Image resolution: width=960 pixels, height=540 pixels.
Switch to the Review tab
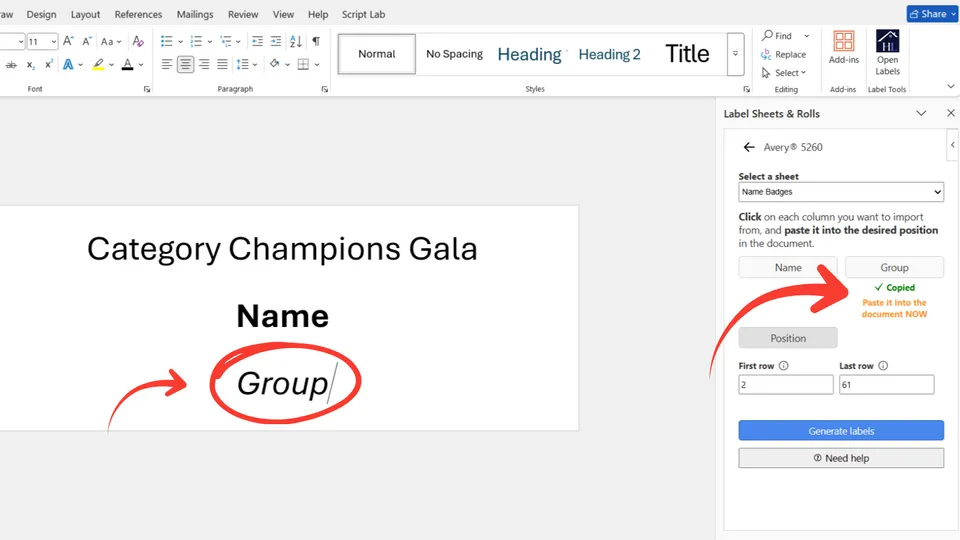(243, 14)
